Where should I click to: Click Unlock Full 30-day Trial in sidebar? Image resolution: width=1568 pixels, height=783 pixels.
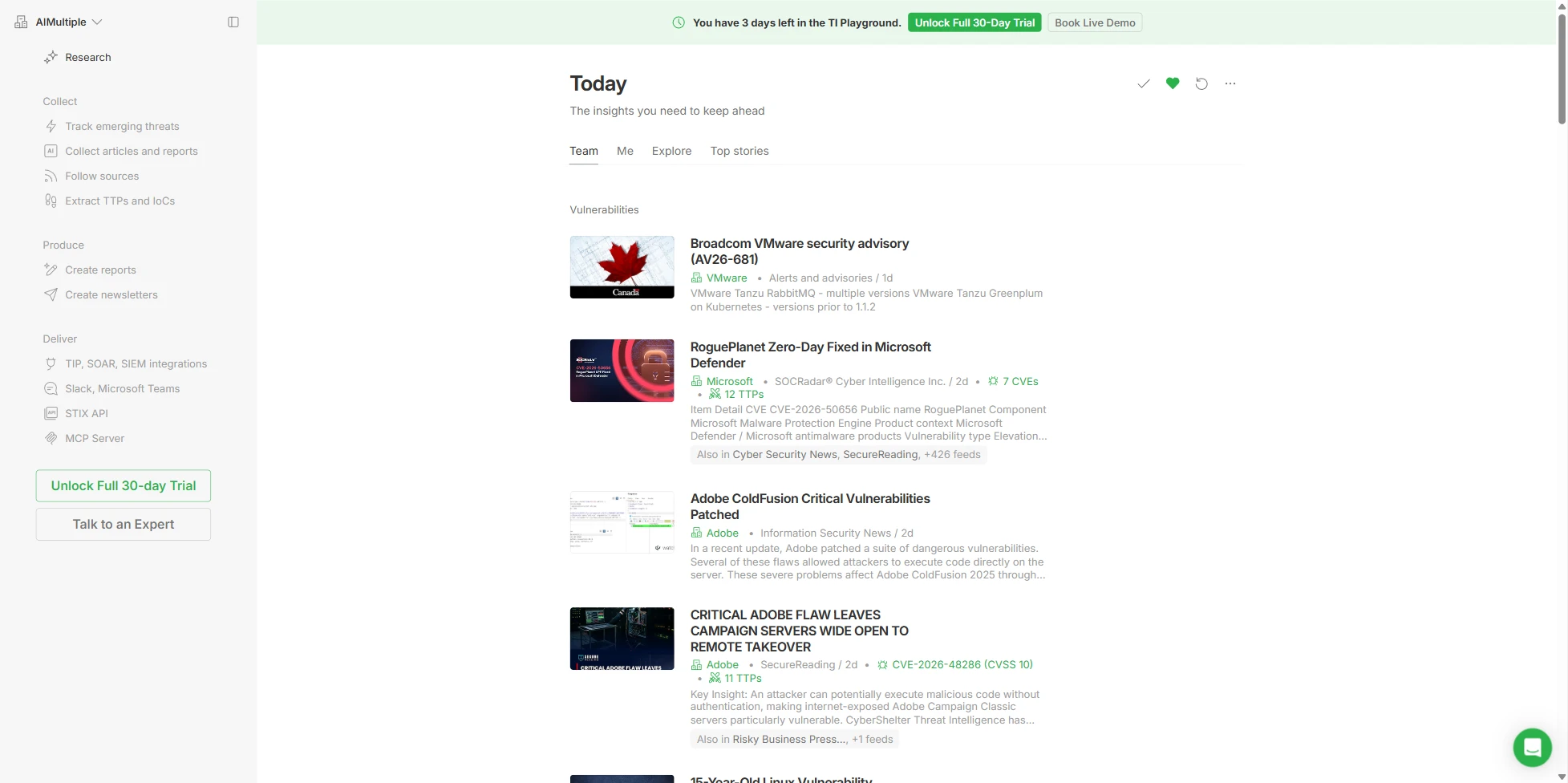(124, 485)
